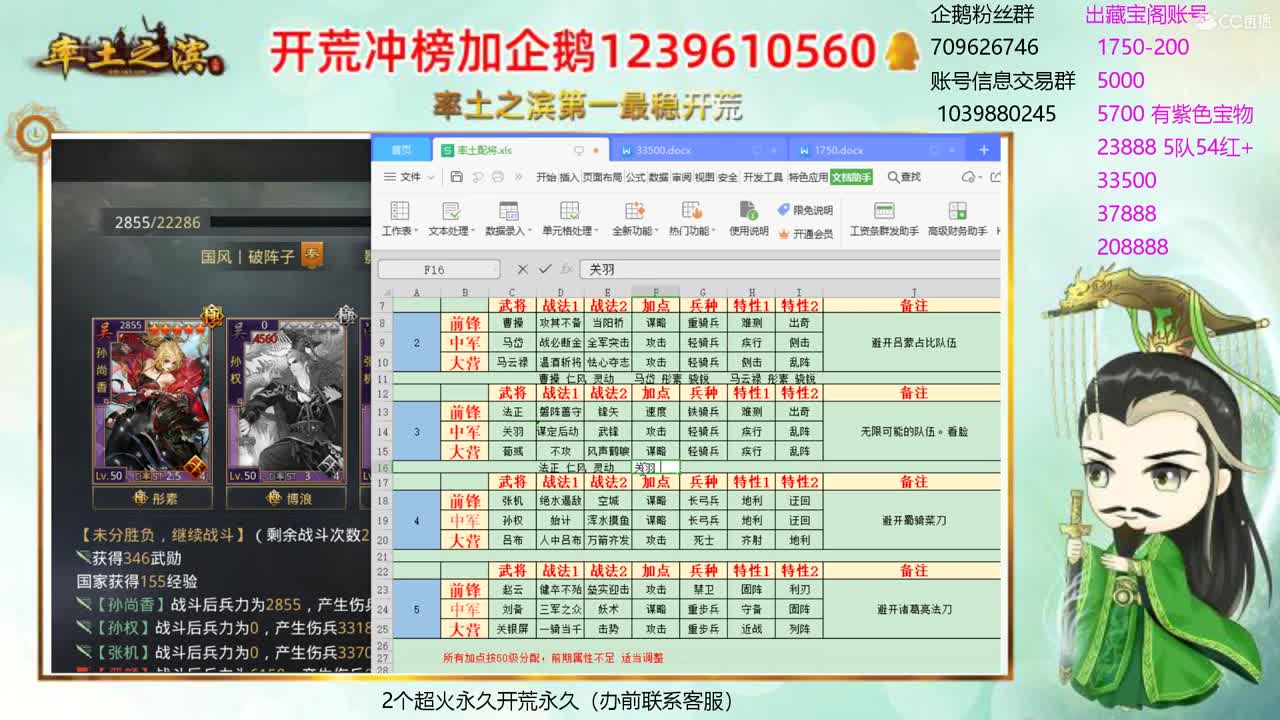1280x720 pixels.
Task: Click the 查找 search icon
Action: pos(893,177)
